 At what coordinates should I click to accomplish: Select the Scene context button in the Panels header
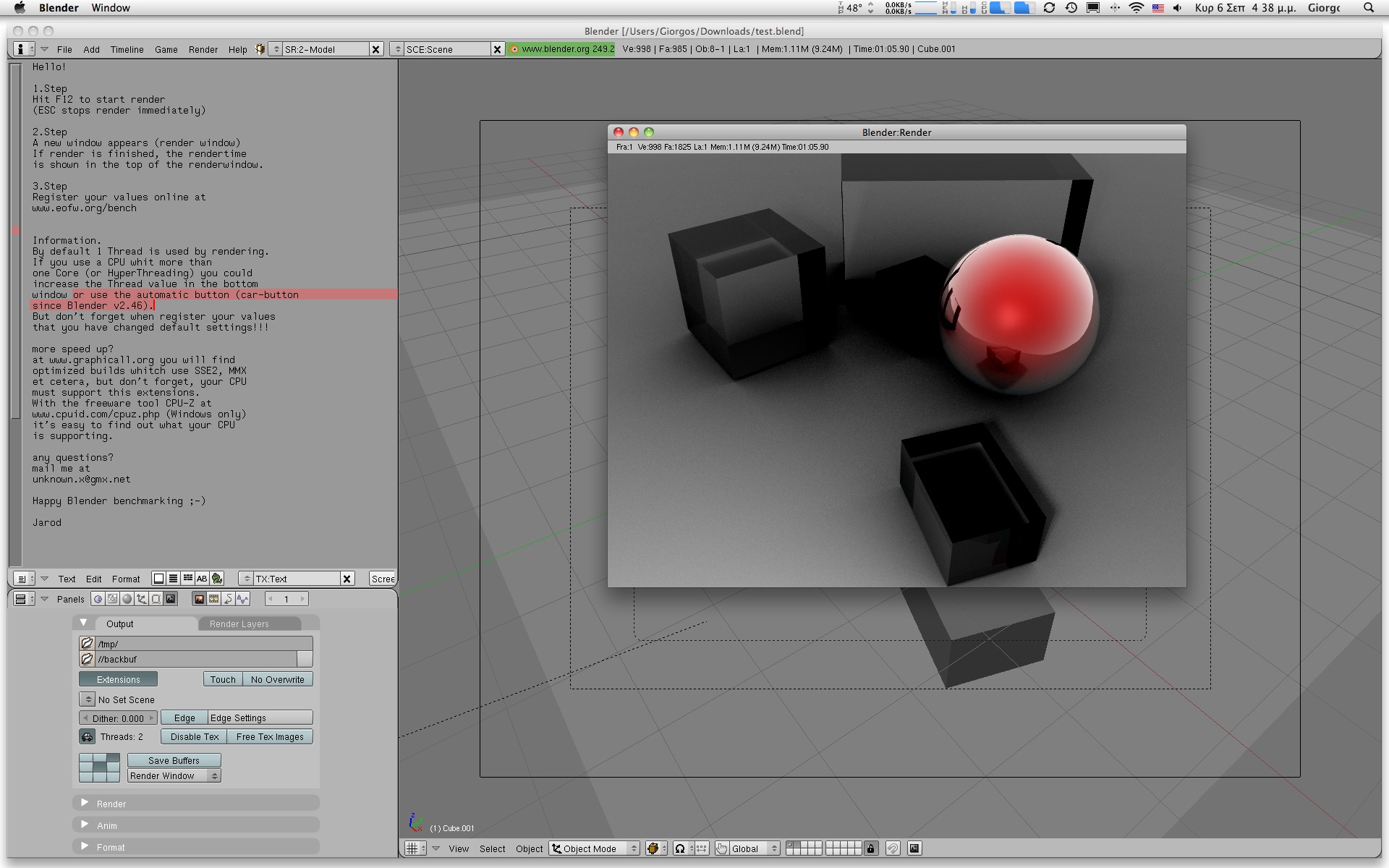(x=171, y=599)
